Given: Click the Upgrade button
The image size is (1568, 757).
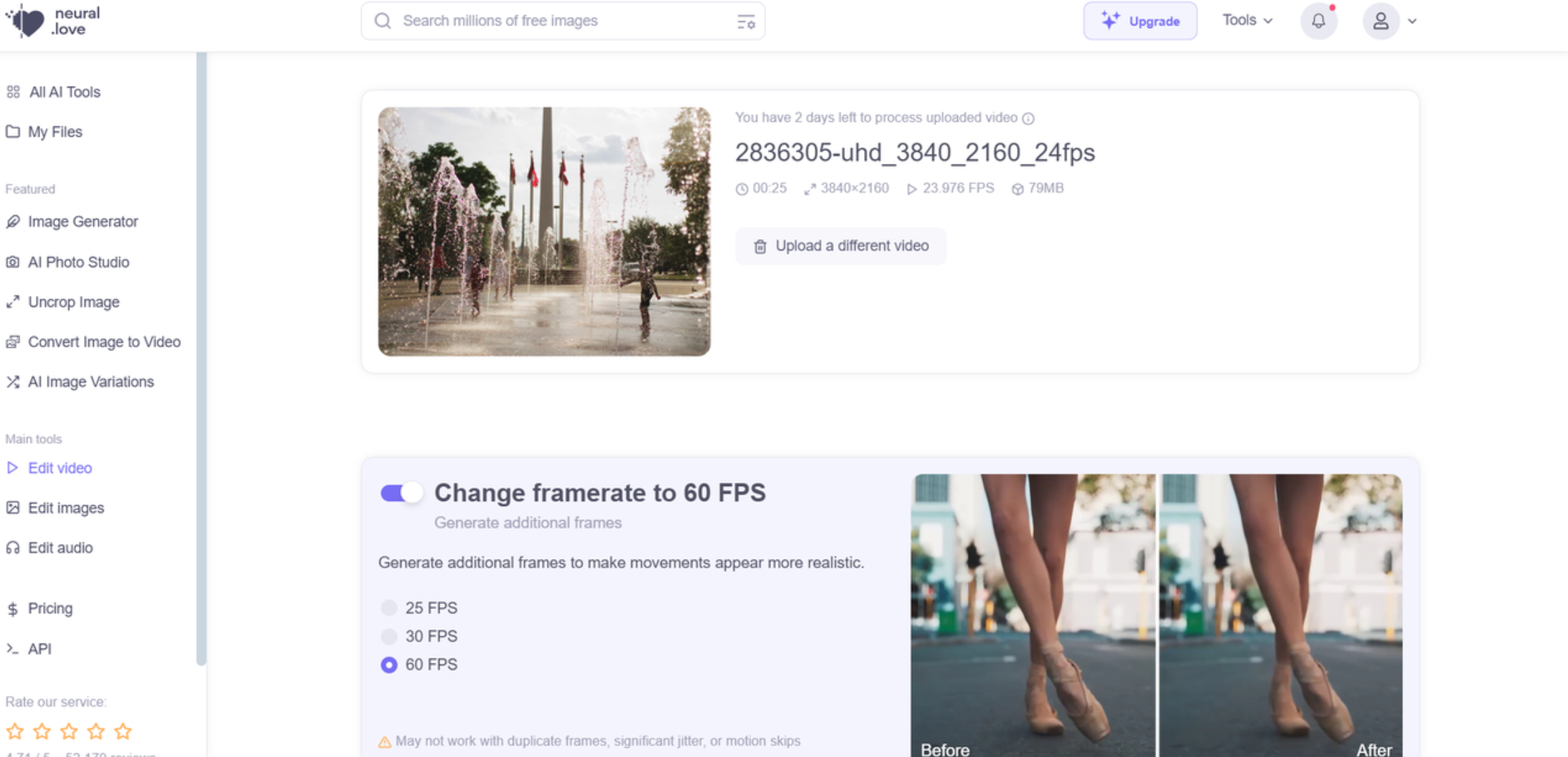Looking at the screenshot, I should (x=1140, y=20).
